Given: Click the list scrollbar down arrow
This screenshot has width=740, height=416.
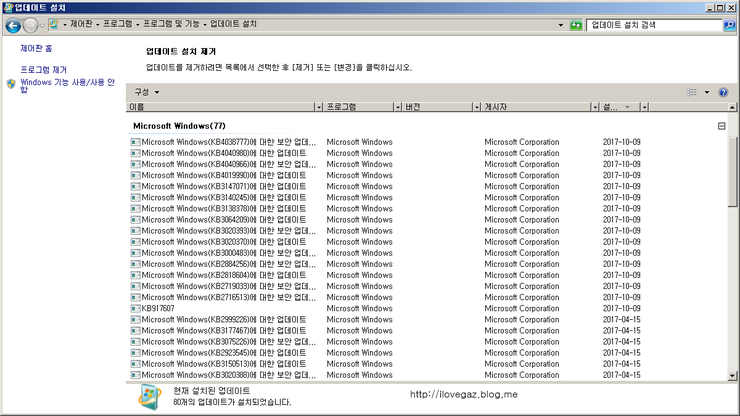Looking at the screenshot, I should (732, 376).
